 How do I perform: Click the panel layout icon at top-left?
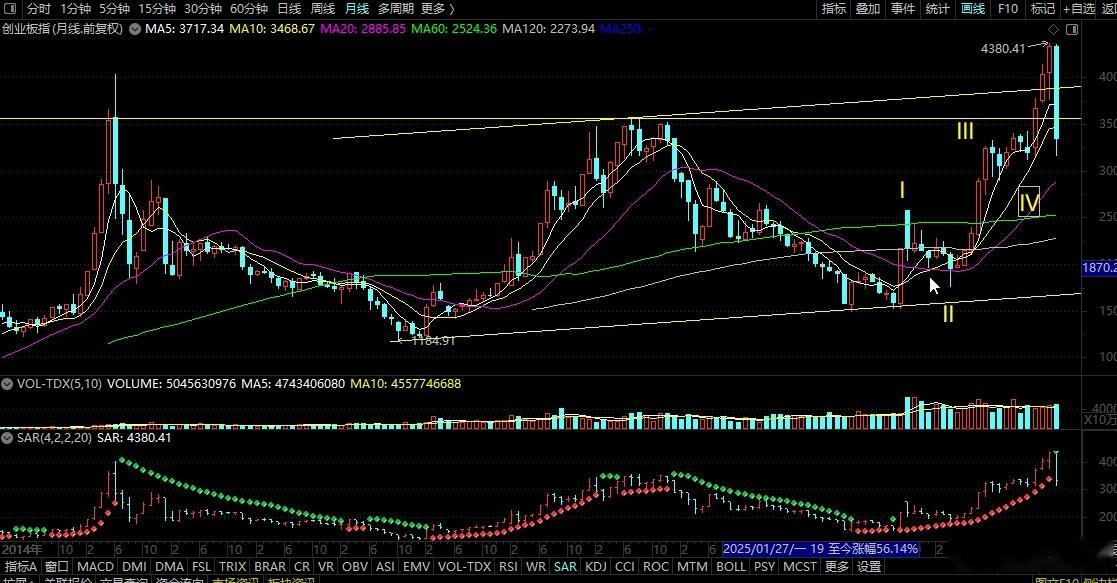[10, 9]
